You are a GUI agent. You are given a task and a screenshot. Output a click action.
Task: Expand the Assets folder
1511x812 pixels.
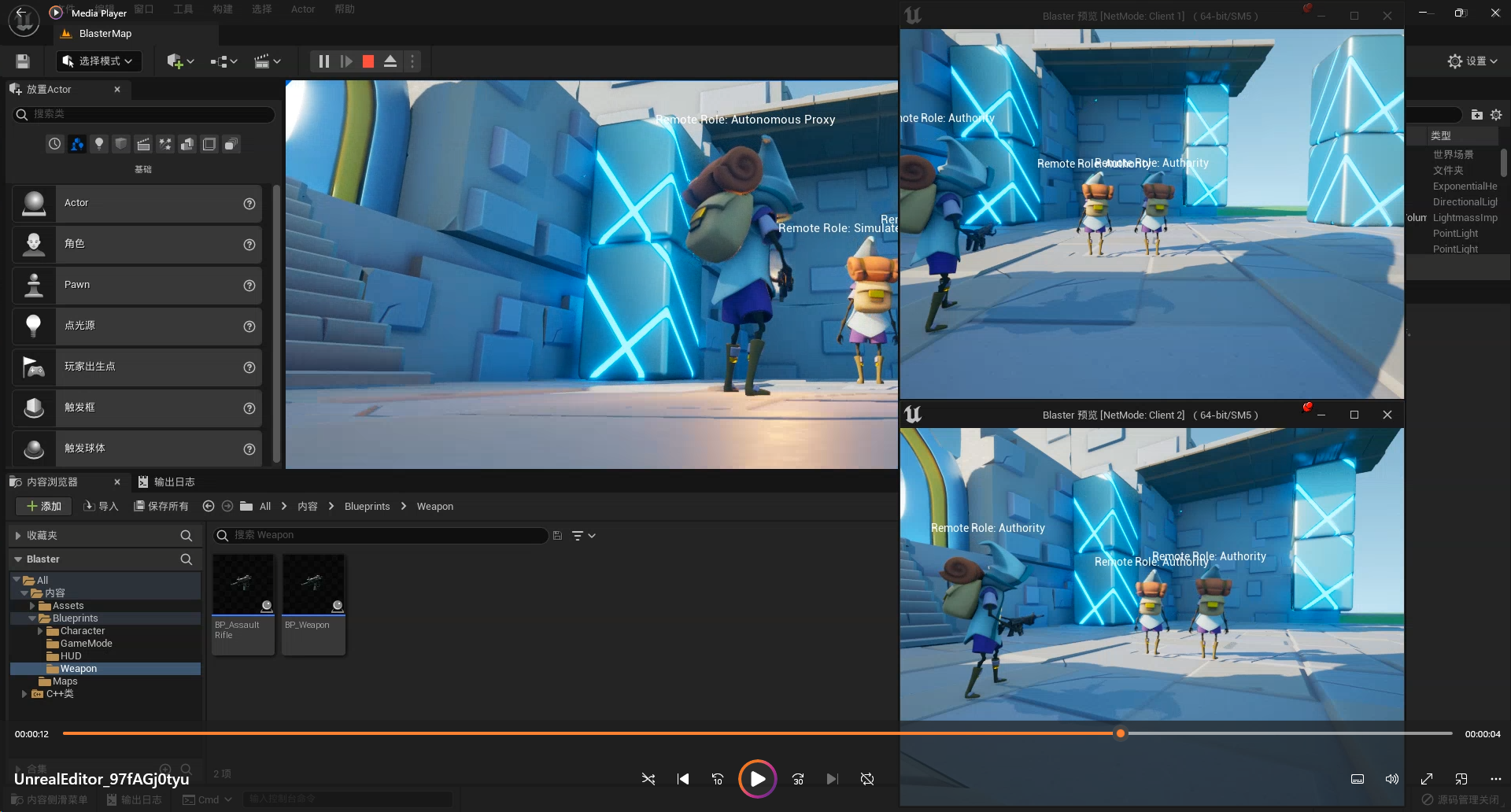click(x=32, y=606)
